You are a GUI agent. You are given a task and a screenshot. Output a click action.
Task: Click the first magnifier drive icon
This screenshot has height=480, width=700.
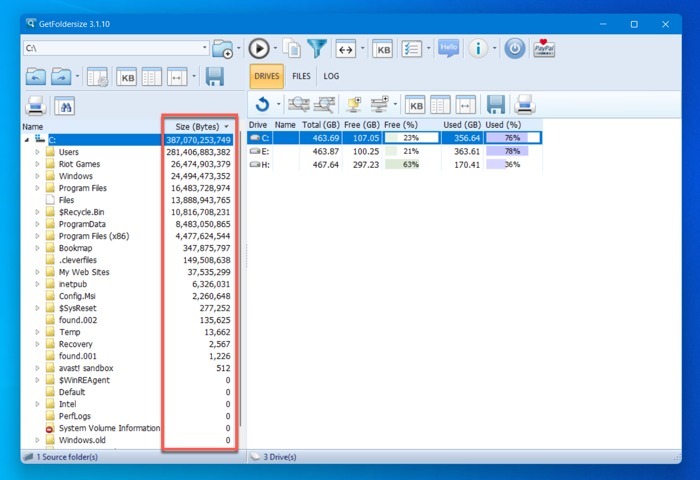pyautogui.click(x=299, y=104)
